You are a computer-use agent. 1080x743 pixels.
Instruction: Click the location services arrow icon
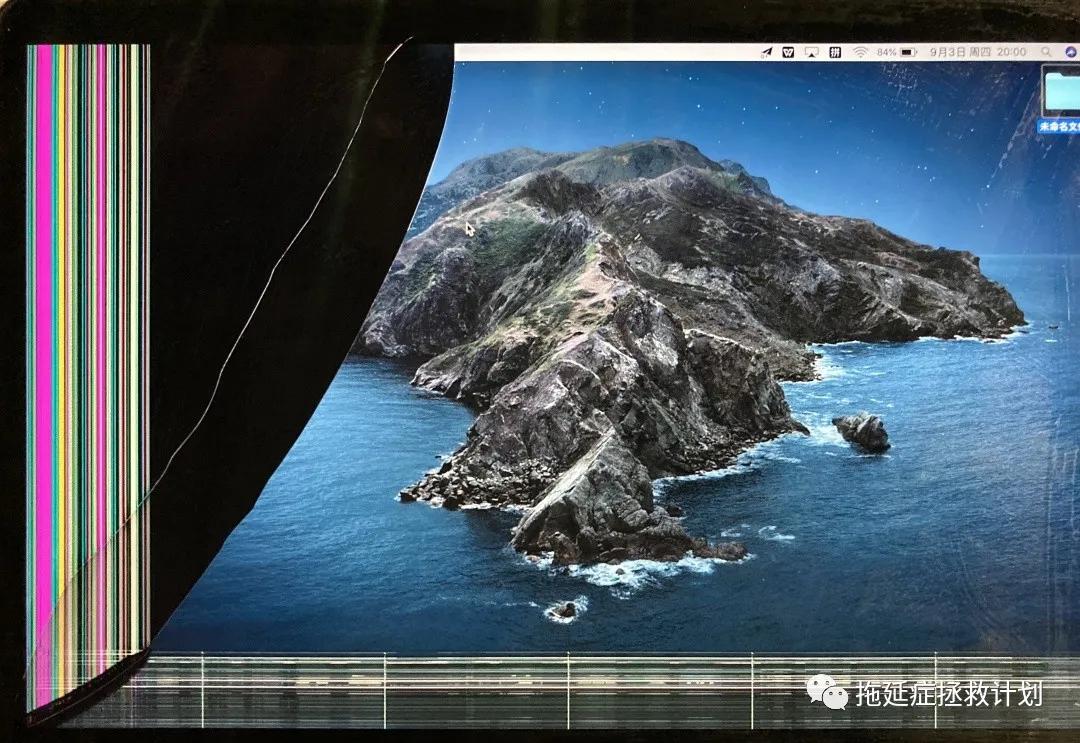click(764, 52)
